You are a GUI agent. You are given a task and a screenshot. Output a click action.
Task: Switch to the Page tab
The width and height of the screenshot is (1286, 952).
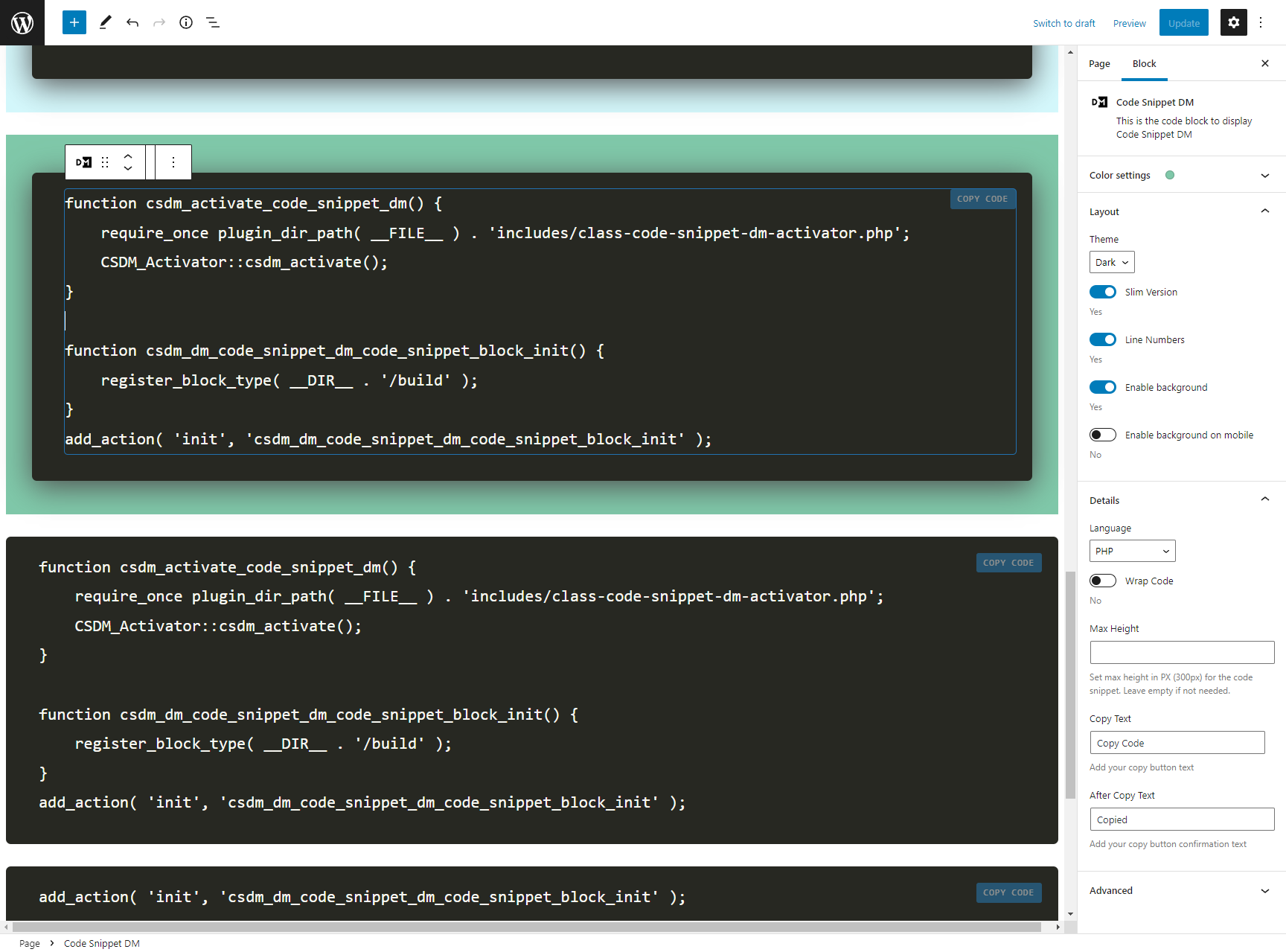(1099, 63)
